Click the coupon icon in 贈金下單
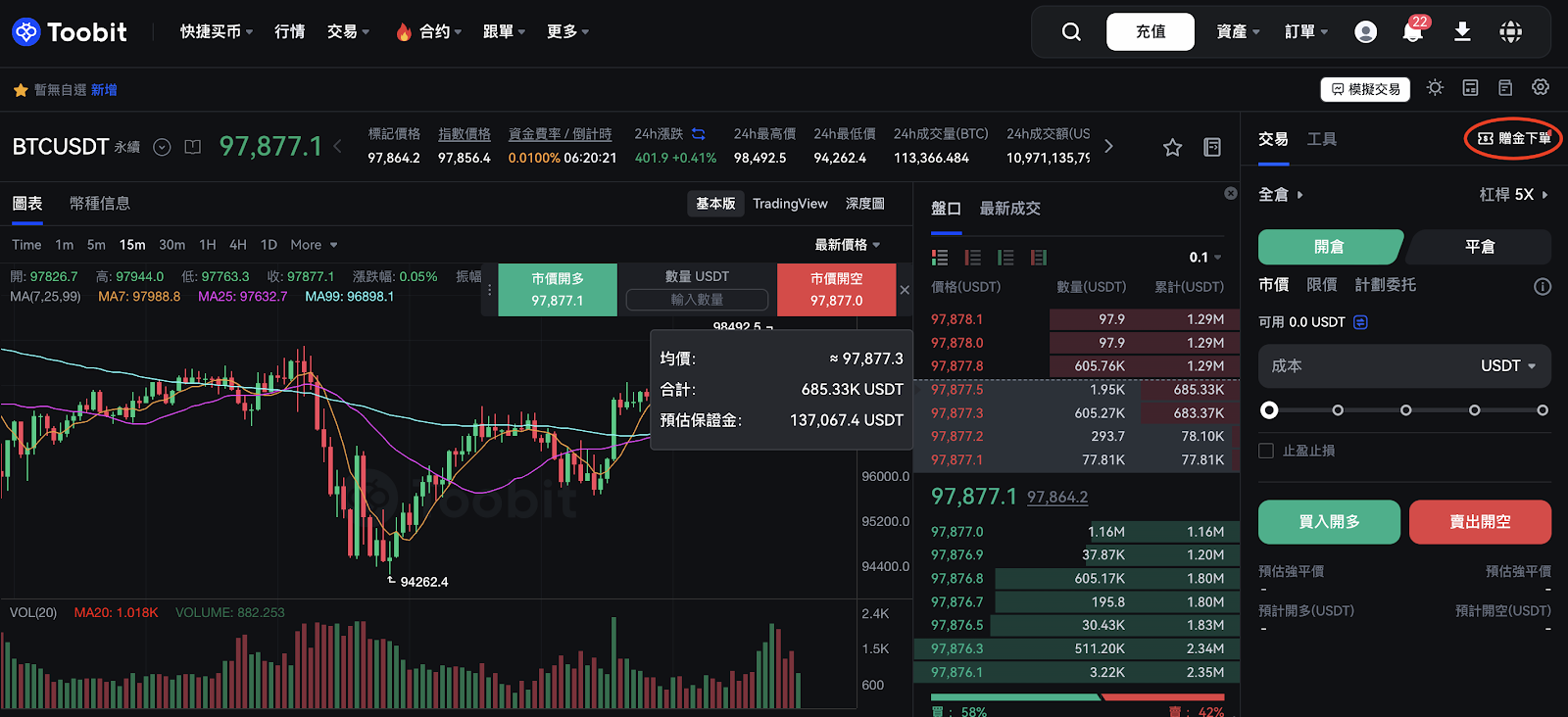1568x717 pixels. pyautogui.click(x=1485, y=139)
